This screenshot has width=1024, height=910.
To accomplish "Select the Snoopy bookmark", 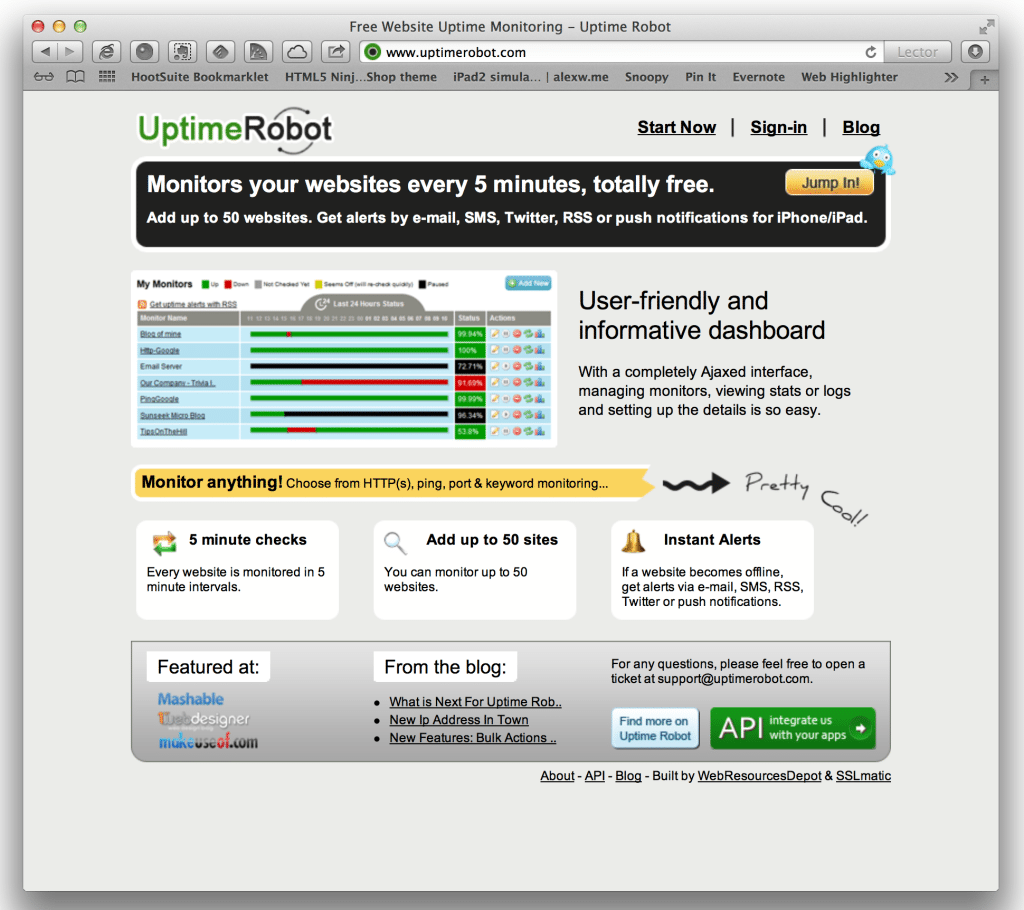I will click(647, 77).
